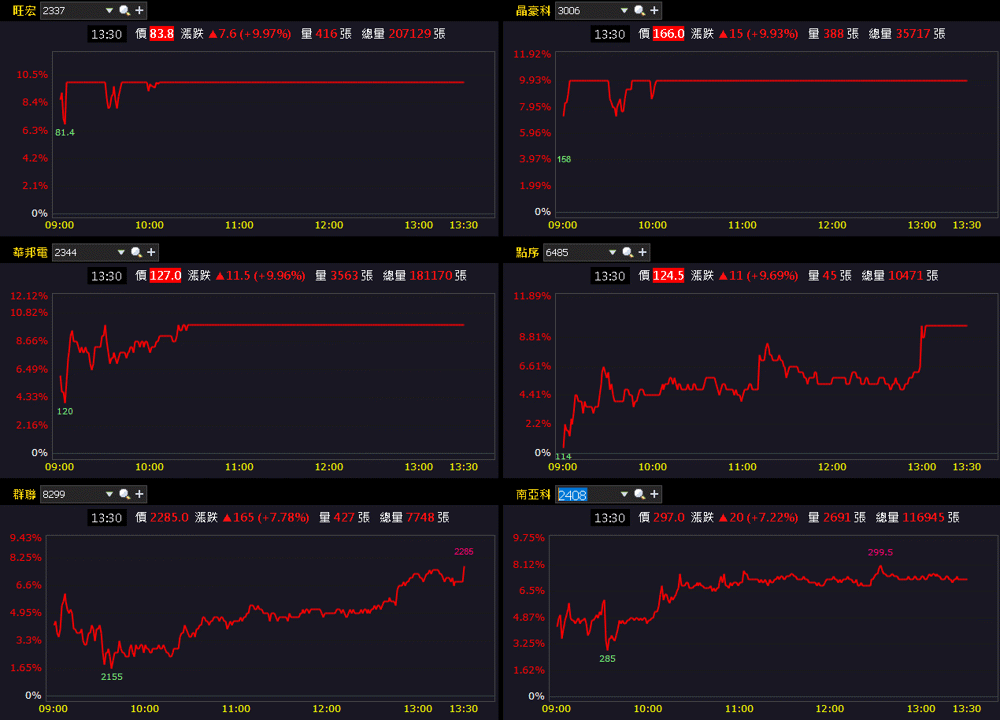1000x720 pixels.
Task: Click the search magnifier icon for 南亞科 2408
Action: click(x=639, y=494)
